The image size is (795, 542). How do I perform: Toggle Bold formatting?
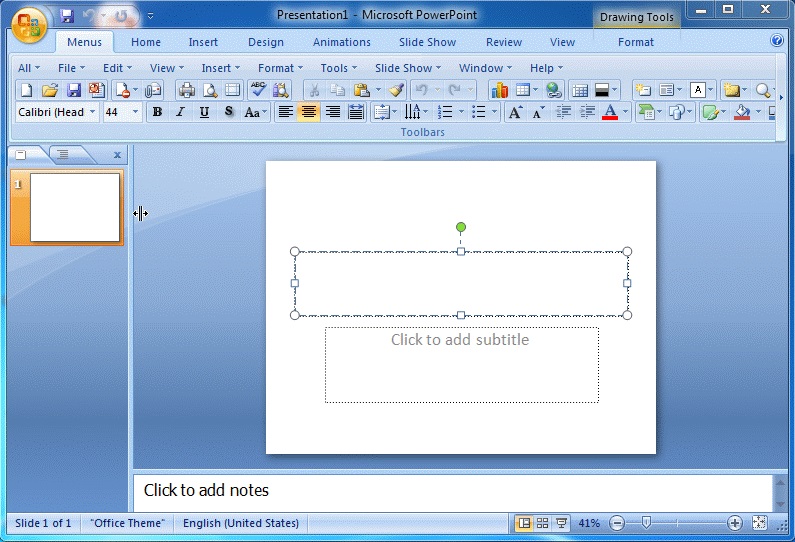point(157,112)
